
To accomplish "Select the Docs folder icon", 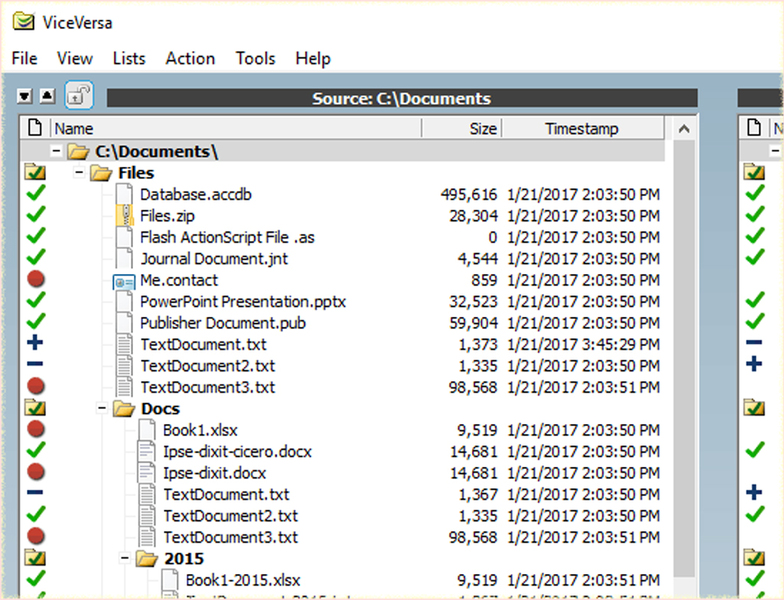I will (124, 409).
